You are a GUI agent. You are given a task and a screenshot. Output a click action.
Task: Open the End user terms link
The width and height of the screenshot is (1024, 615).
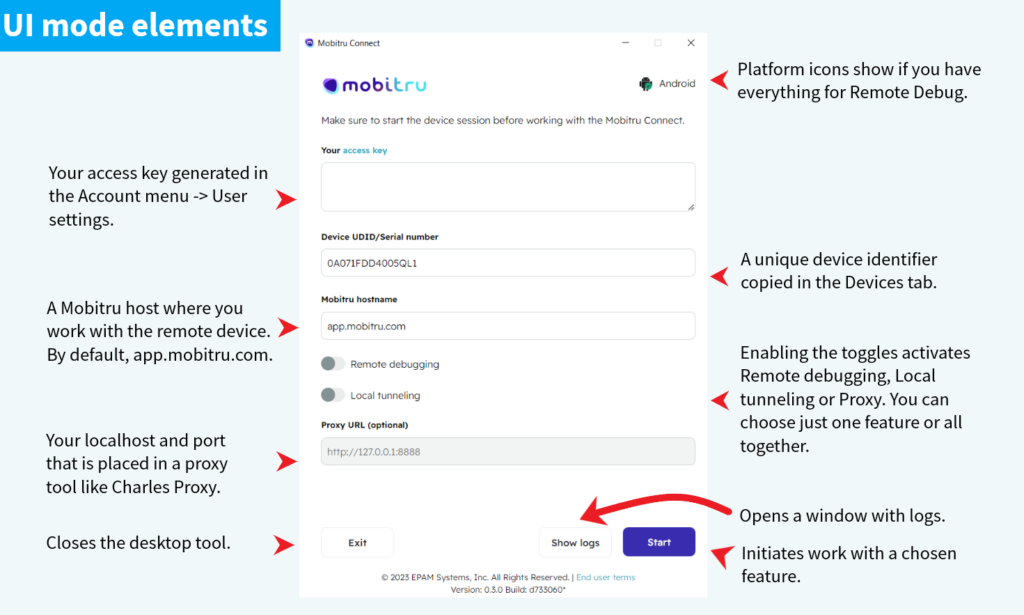coord(605,576)
